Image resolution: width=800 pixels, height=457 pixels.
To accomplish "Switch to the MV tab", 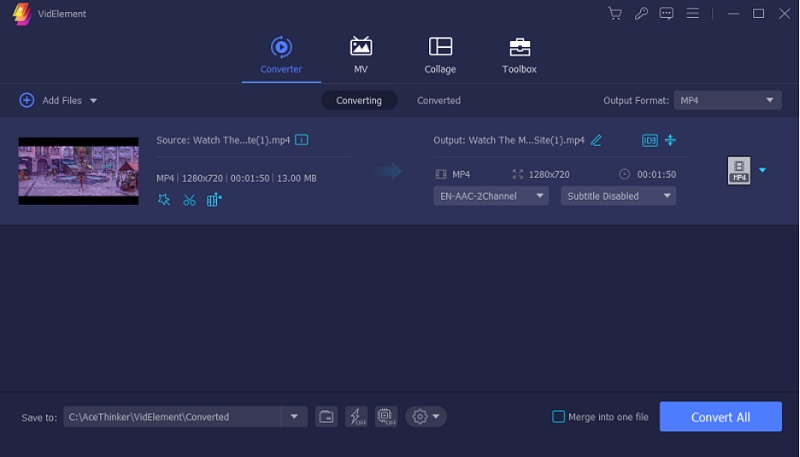I will [361, 55].
